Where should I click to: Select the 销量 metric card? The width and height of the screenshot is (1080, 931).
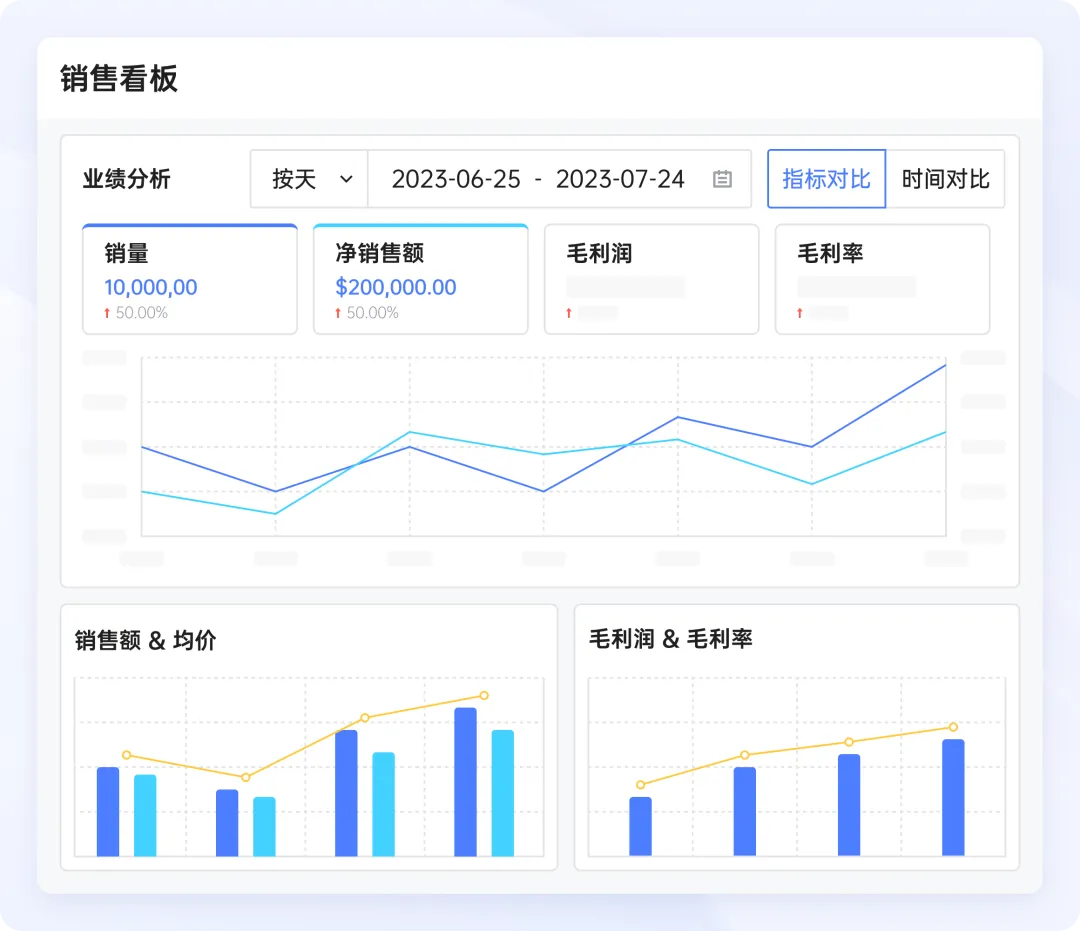click(x=190, y=280)
